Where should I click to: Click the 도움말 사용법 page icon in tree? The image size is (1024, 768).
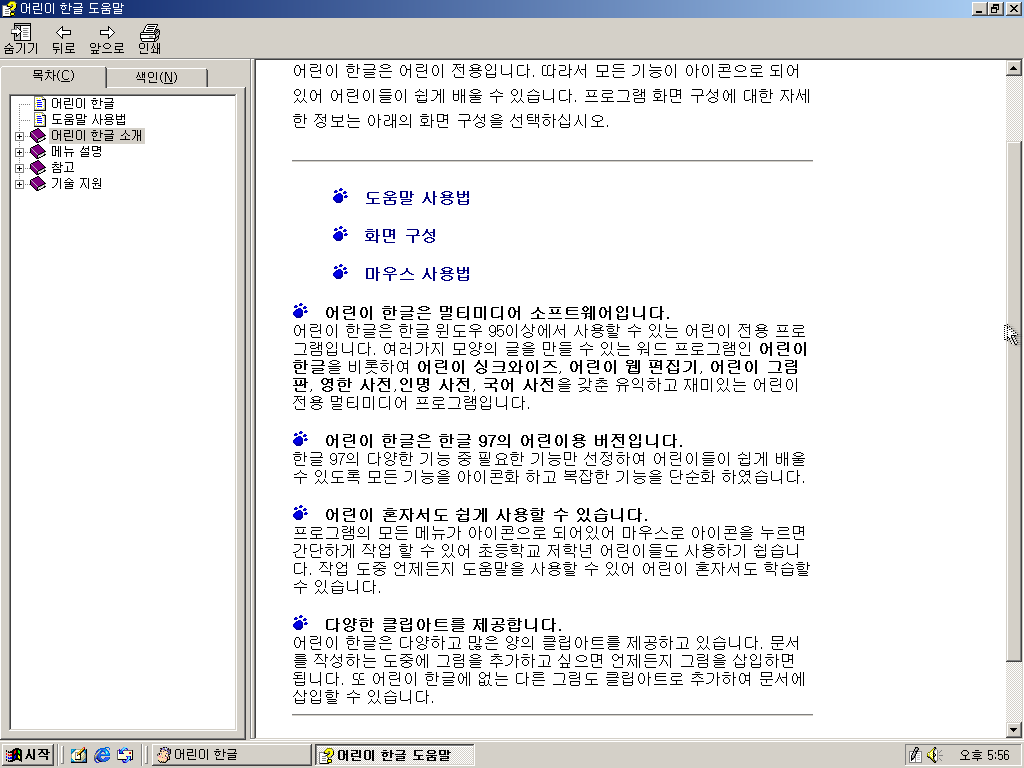coord(40,119)
